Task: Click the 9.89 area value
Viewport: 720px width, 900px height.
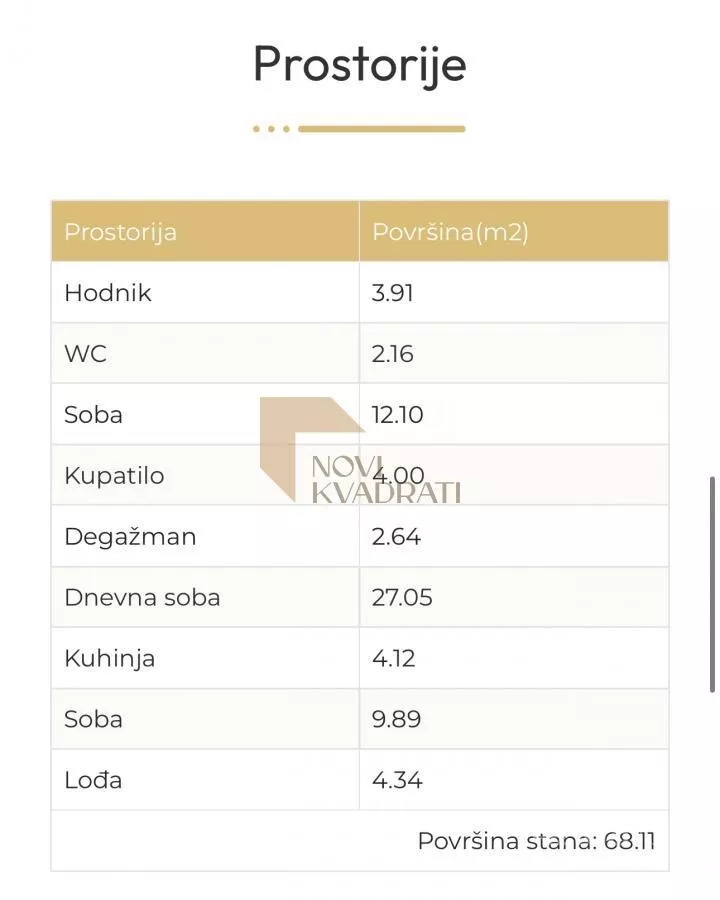Action: point(396,719)
